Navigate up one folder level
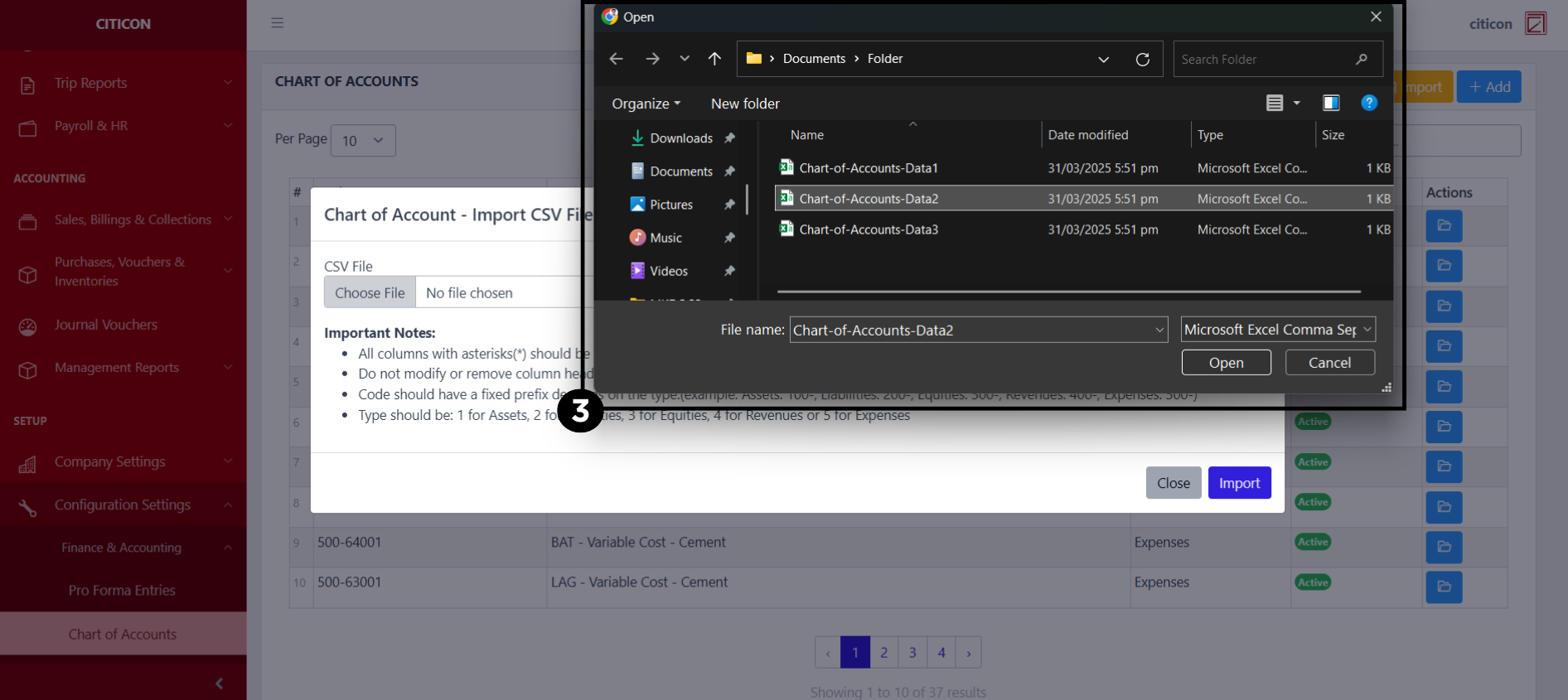Image resolution: width=1568 pixels, height=700 pixels. coord(714,59)
